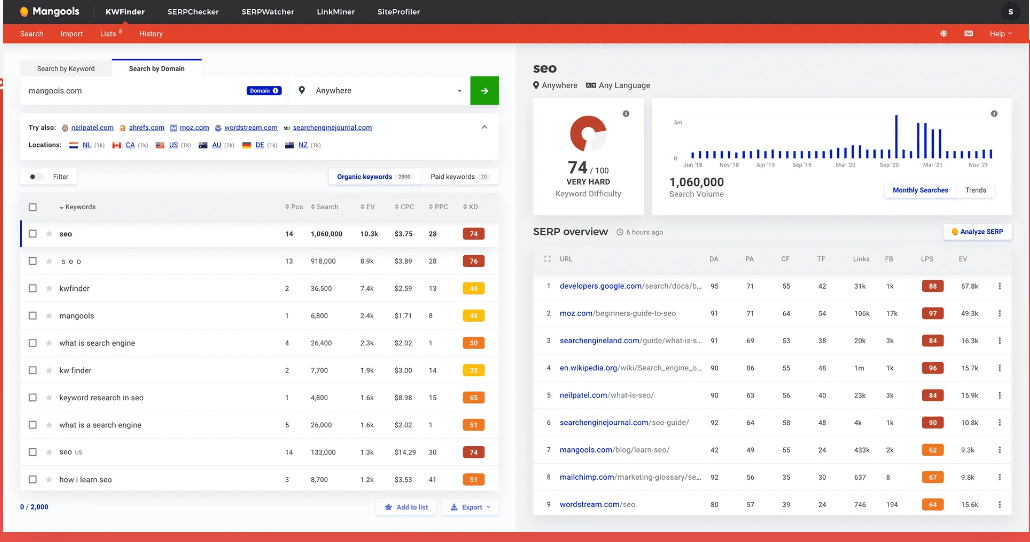This screenshot has width=1030, height=542.
Task: Star the keyword 'kw finder'
Action: tap(49, 371)
